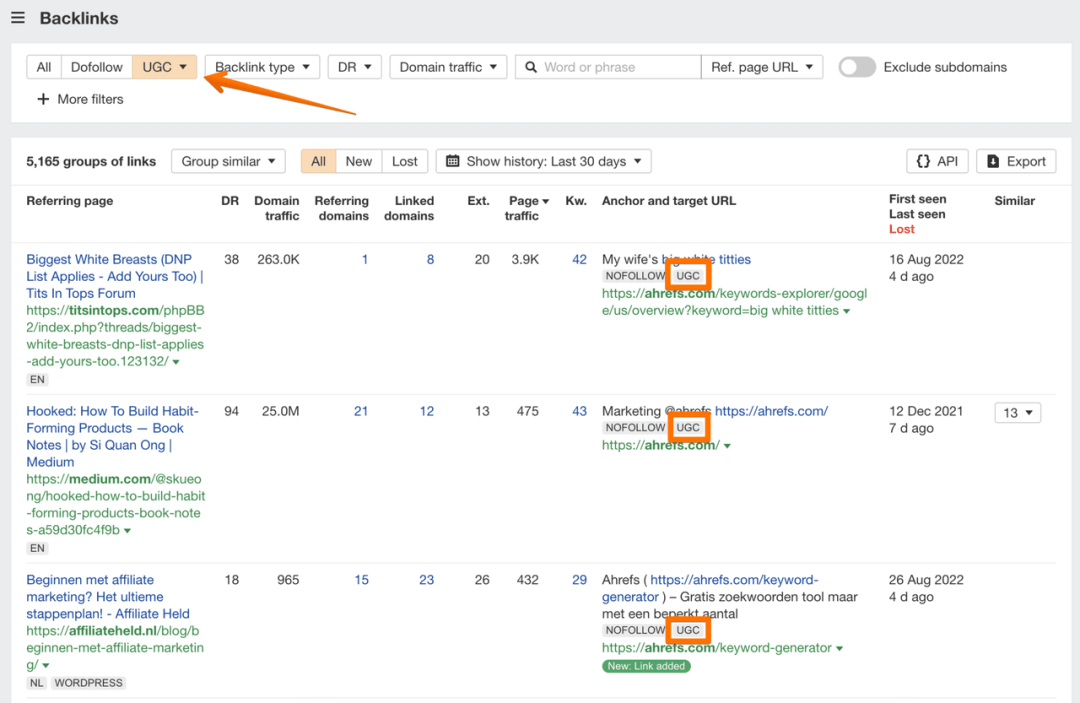The image size is (1080, 703).
Task: Click the Export download icon
Action: [993, 161]
